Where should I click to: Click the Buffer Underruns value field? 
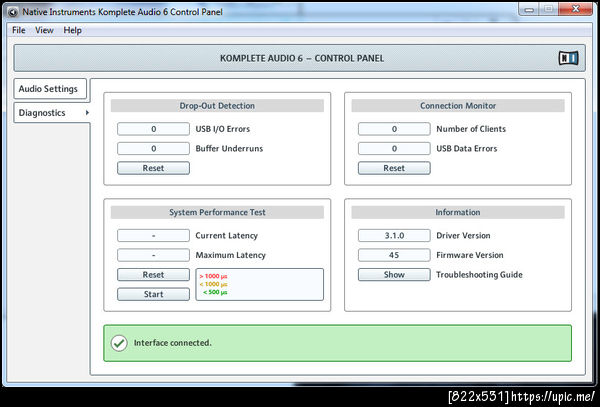[153, 148]
